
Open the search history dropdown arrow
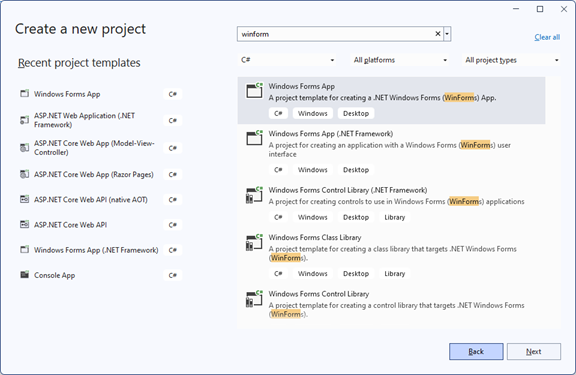point(447,34)
